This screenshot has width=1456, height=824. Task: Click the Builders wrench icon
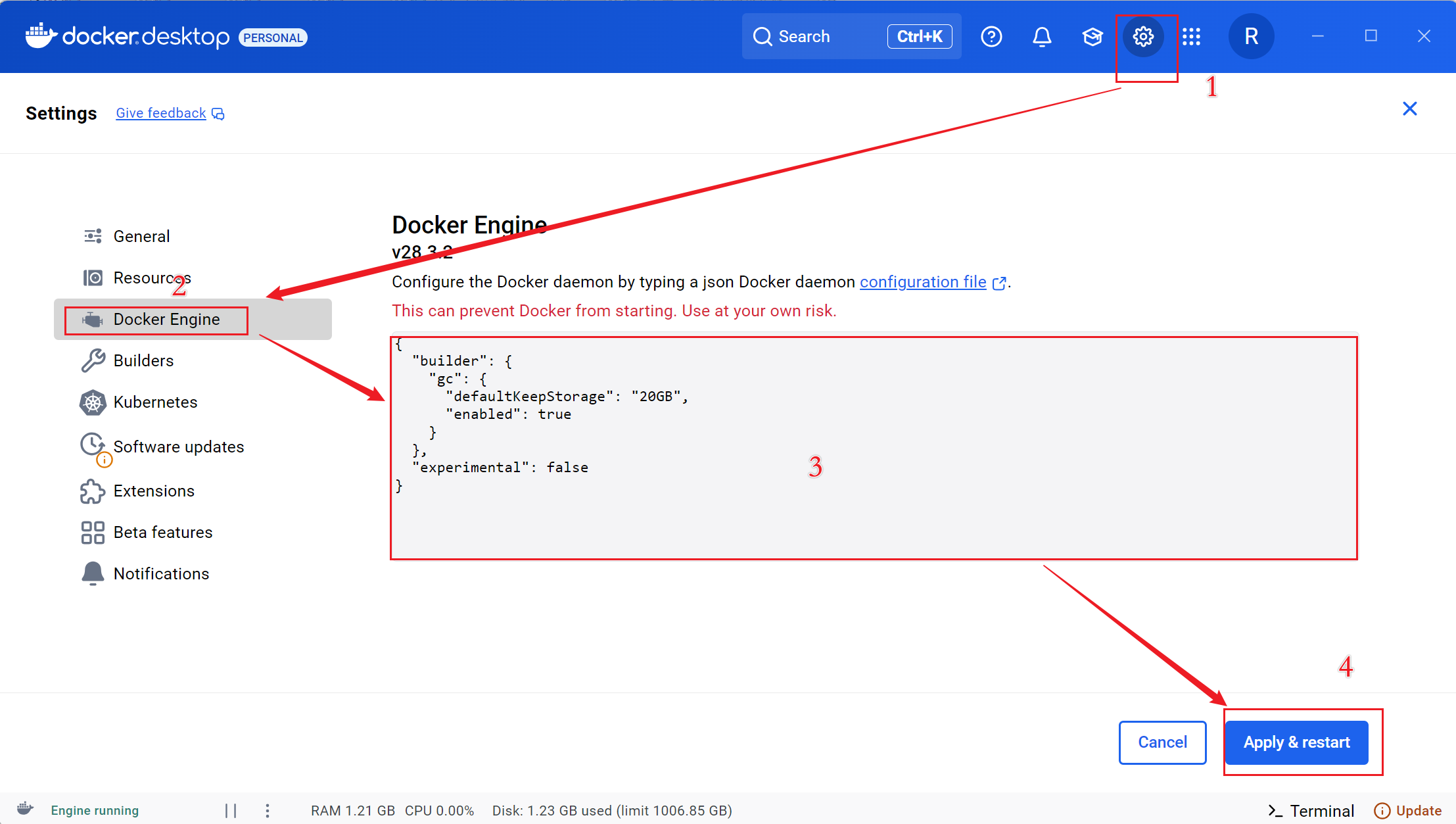click(x=93, y=360)
